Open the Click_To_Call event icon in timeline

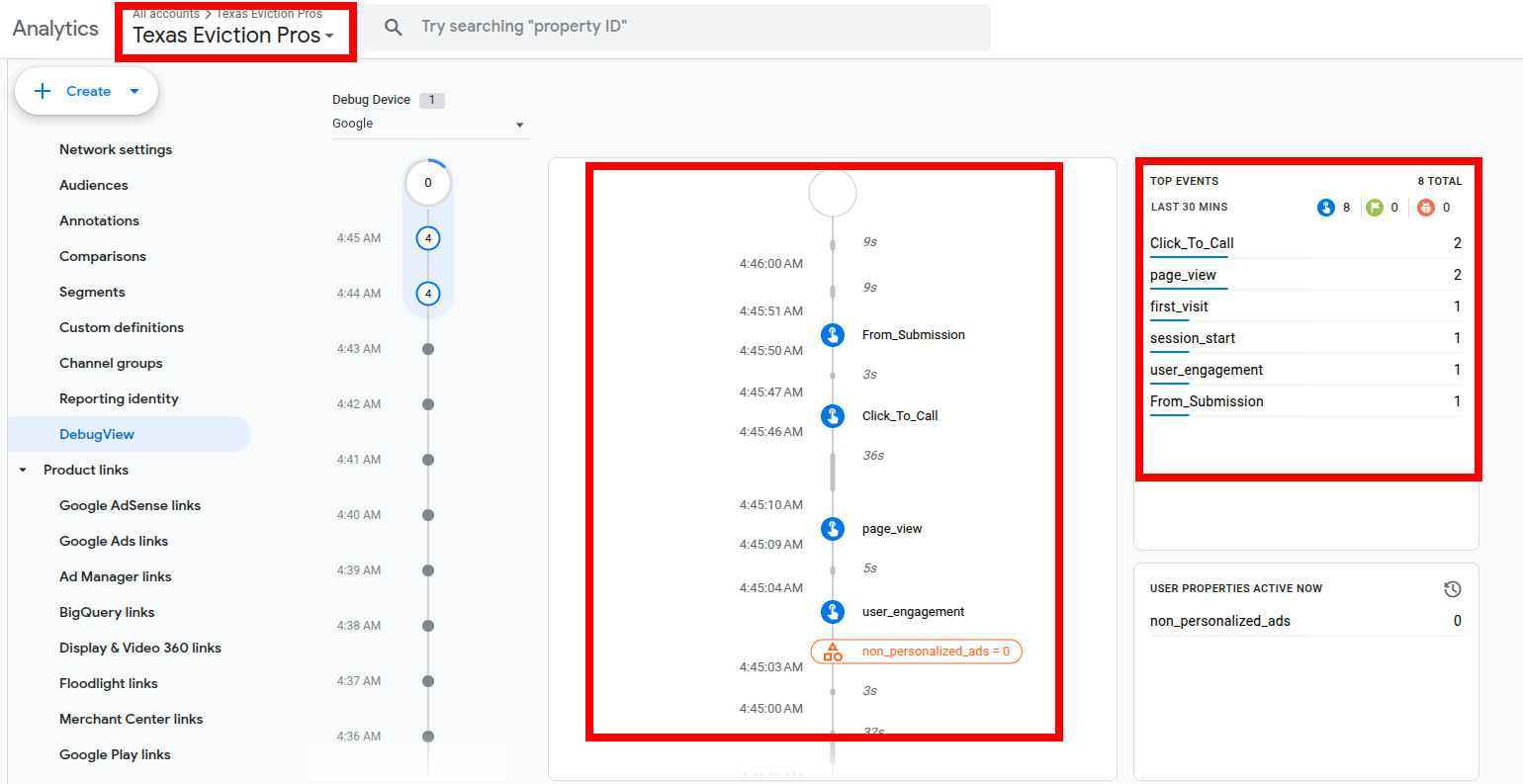click(833, 416)
